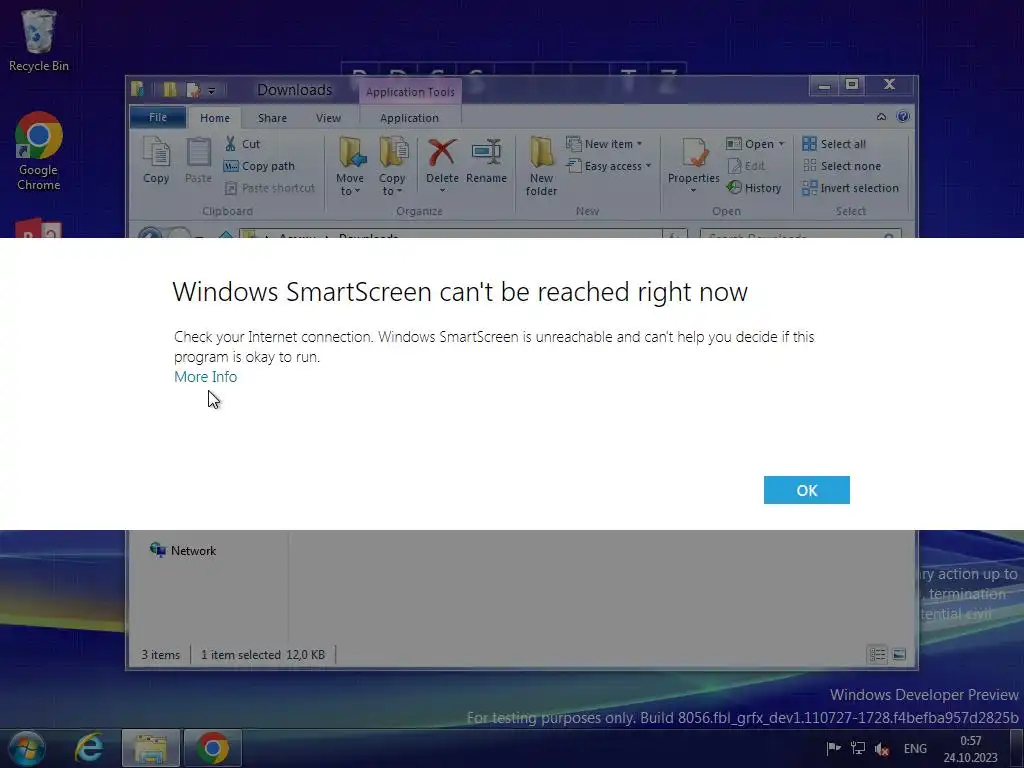Click Paste shortcut in the ribbon

[x=270, y=188]
